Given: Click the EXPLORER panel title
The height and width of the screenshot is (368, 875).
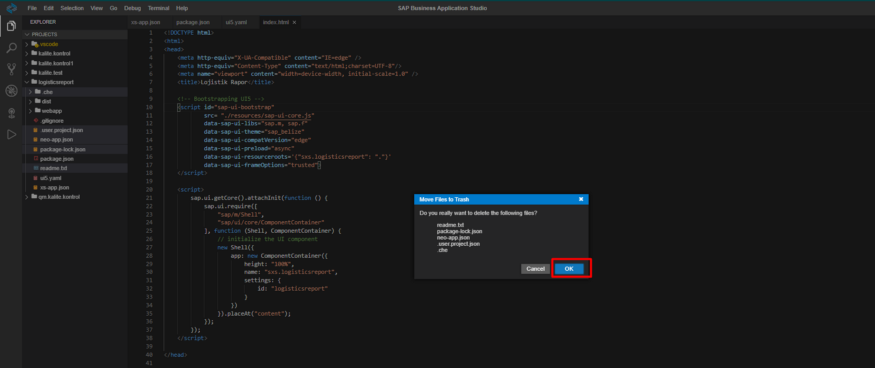Looking at the screenshot, I should click(x=43, y=22).
